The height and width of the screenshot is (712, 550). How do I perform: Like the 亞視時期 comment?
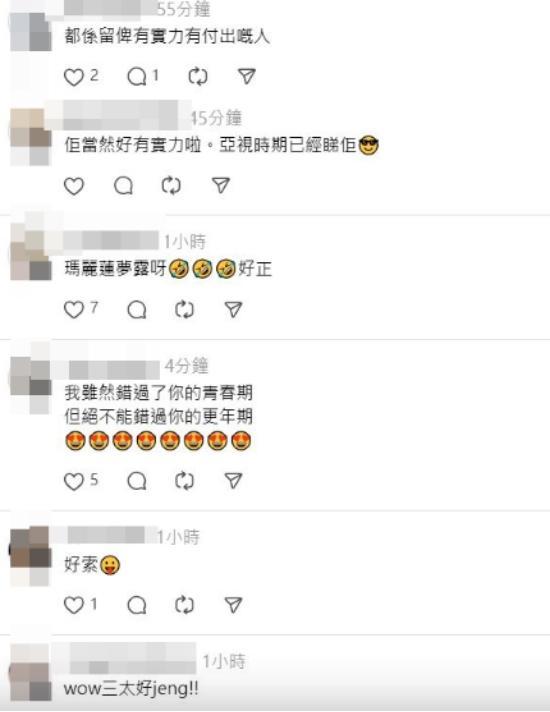pyautogui.click(x=74, y=186)
